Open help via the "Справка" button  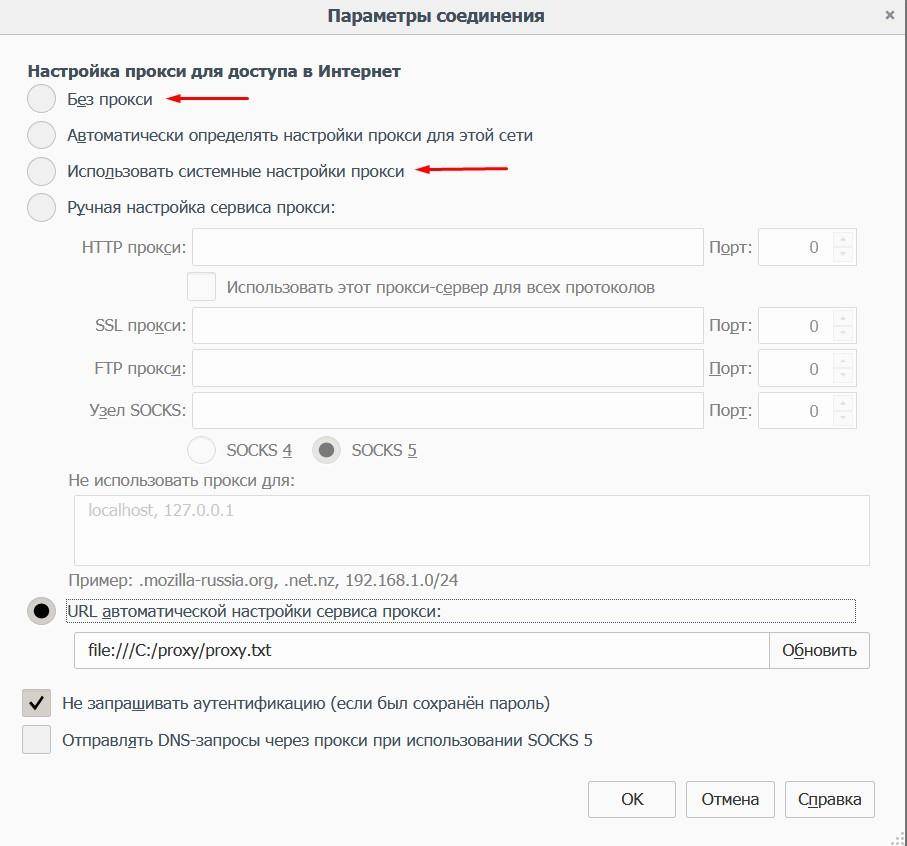point(830,799)
